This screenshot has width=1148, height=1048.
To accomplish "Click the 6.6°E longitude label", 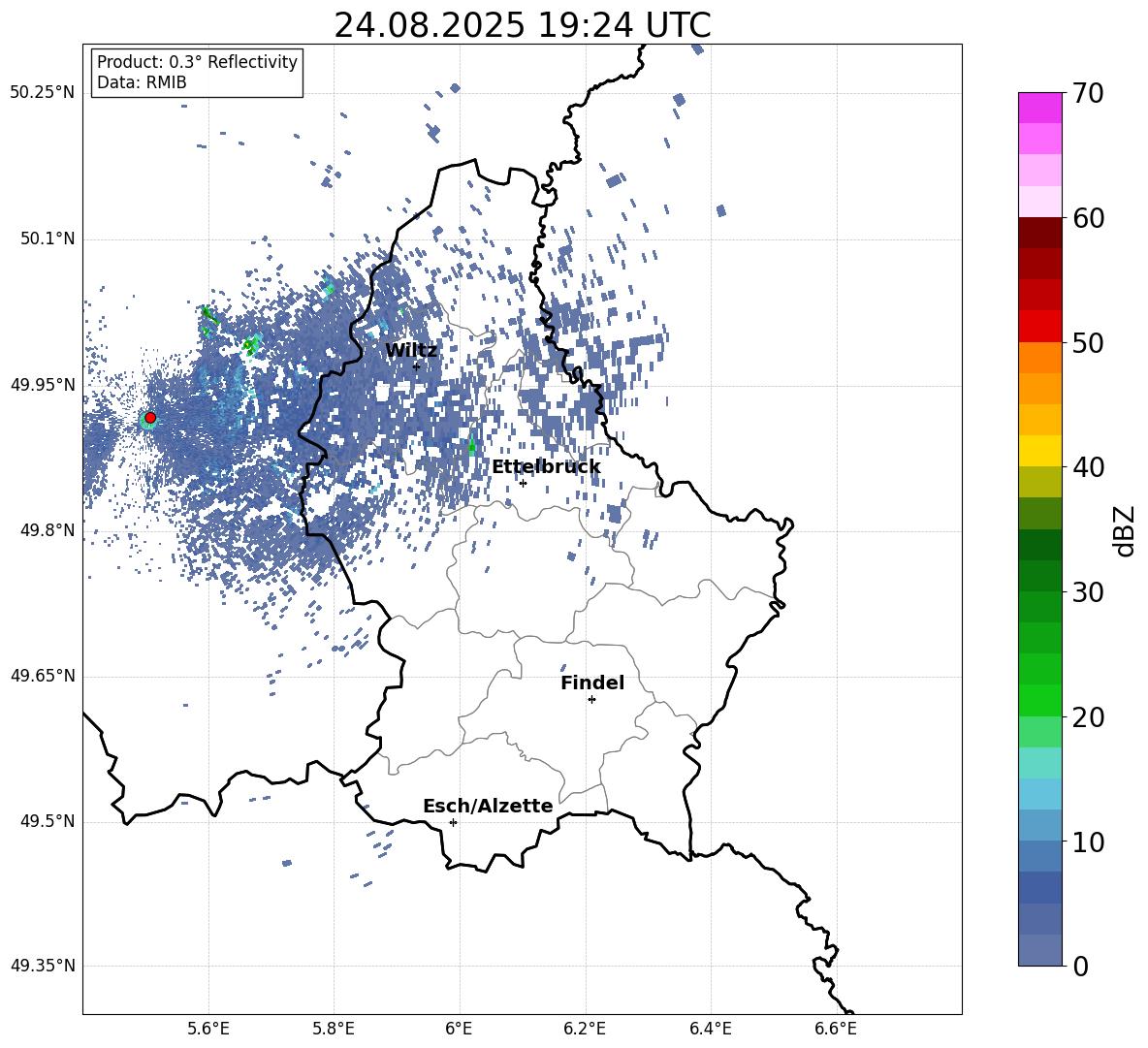I will point(836,1029).
